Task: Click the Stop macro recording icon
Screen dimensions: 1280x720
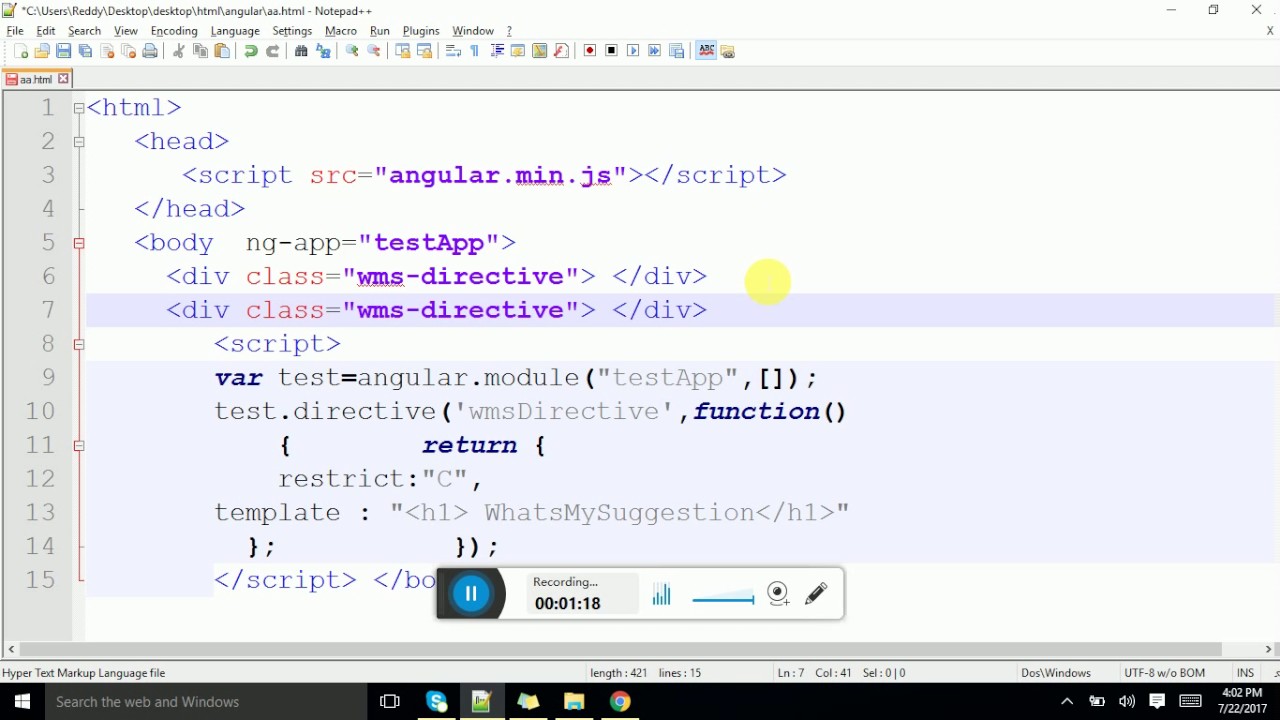Action: [612, 51]
